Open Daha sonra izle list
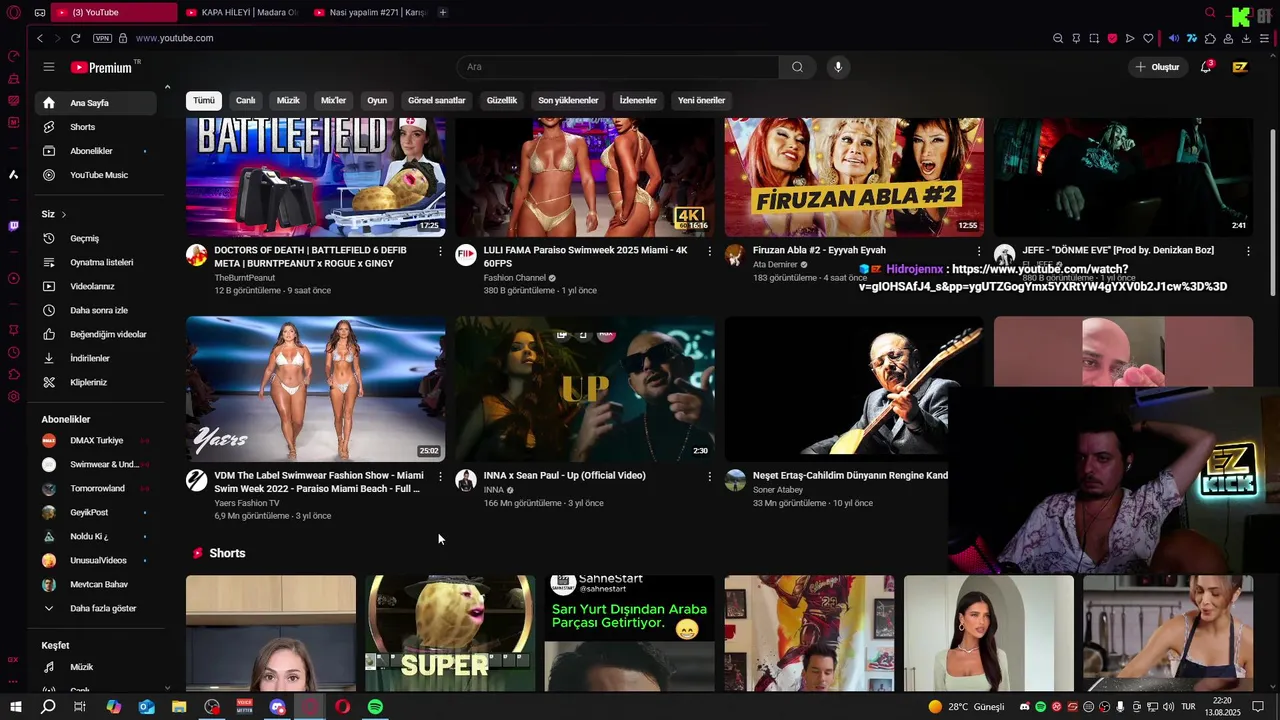1280x720 pixels. coord(96,310)
